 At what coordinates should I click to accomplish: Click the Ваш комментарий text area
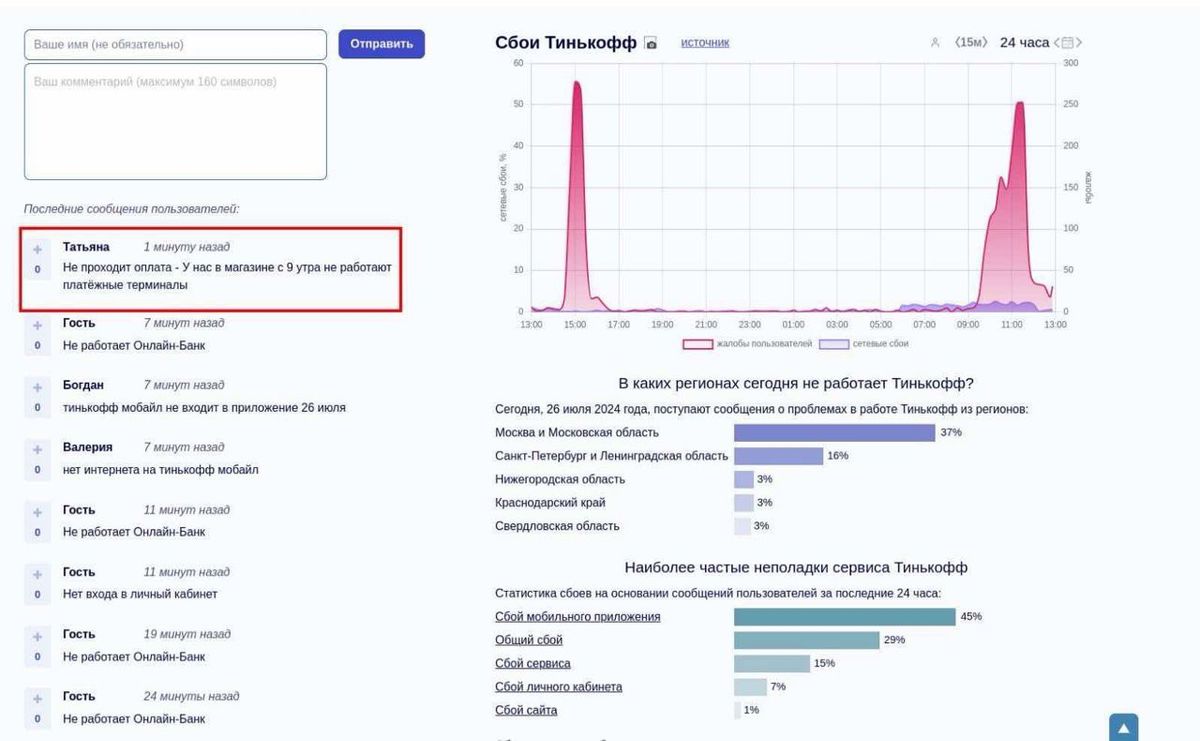(x=175, y=121)
